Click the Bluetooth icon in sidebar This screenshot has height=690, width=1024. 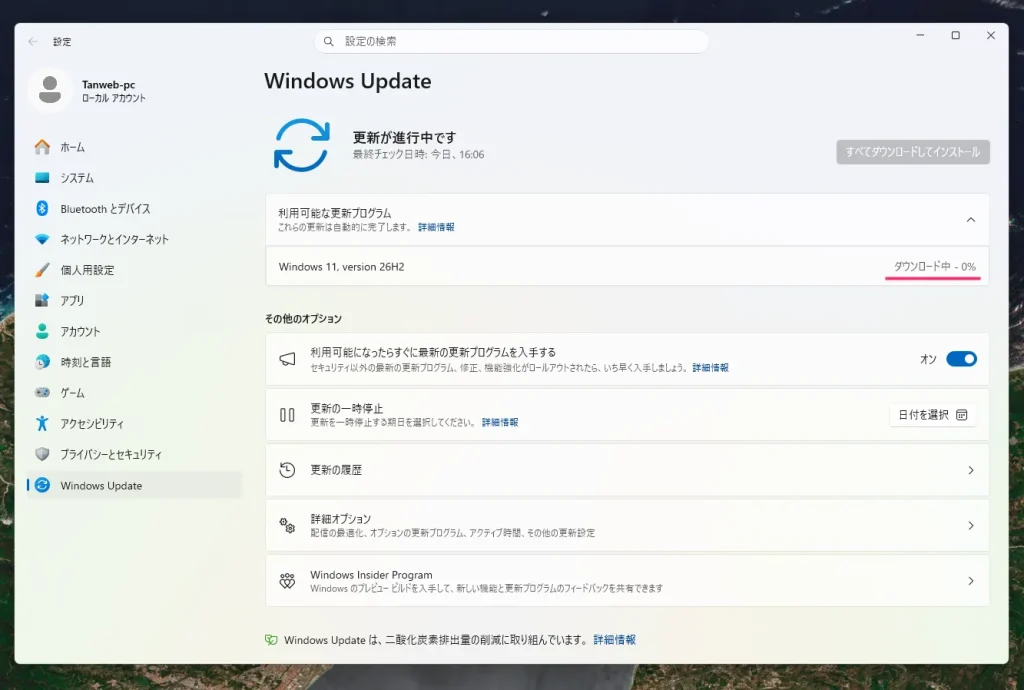click(42, 208)
